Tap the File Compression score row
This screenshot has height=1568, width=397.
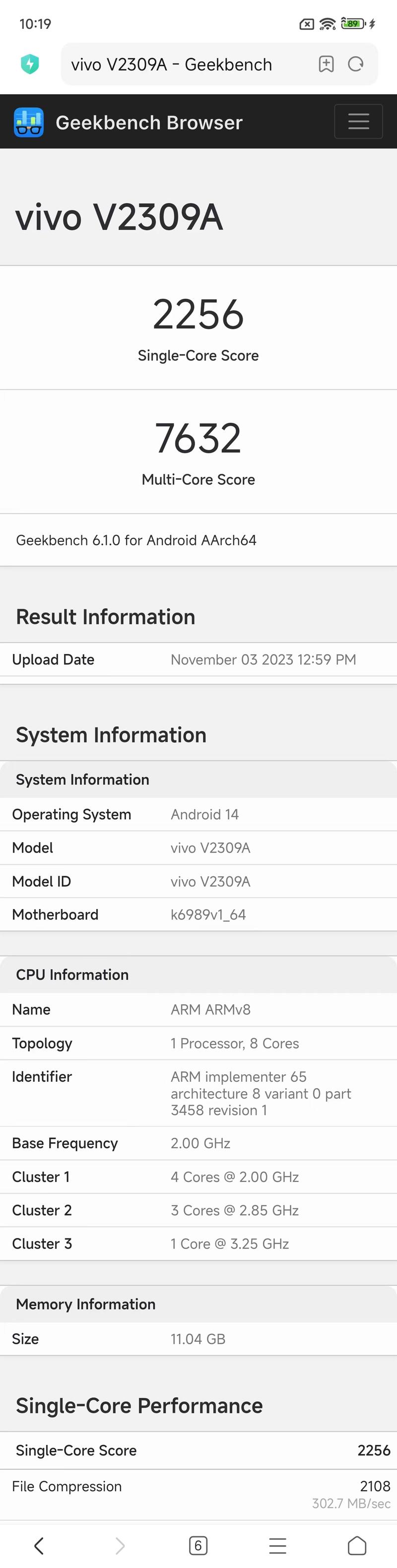(x=198, y=1487)
